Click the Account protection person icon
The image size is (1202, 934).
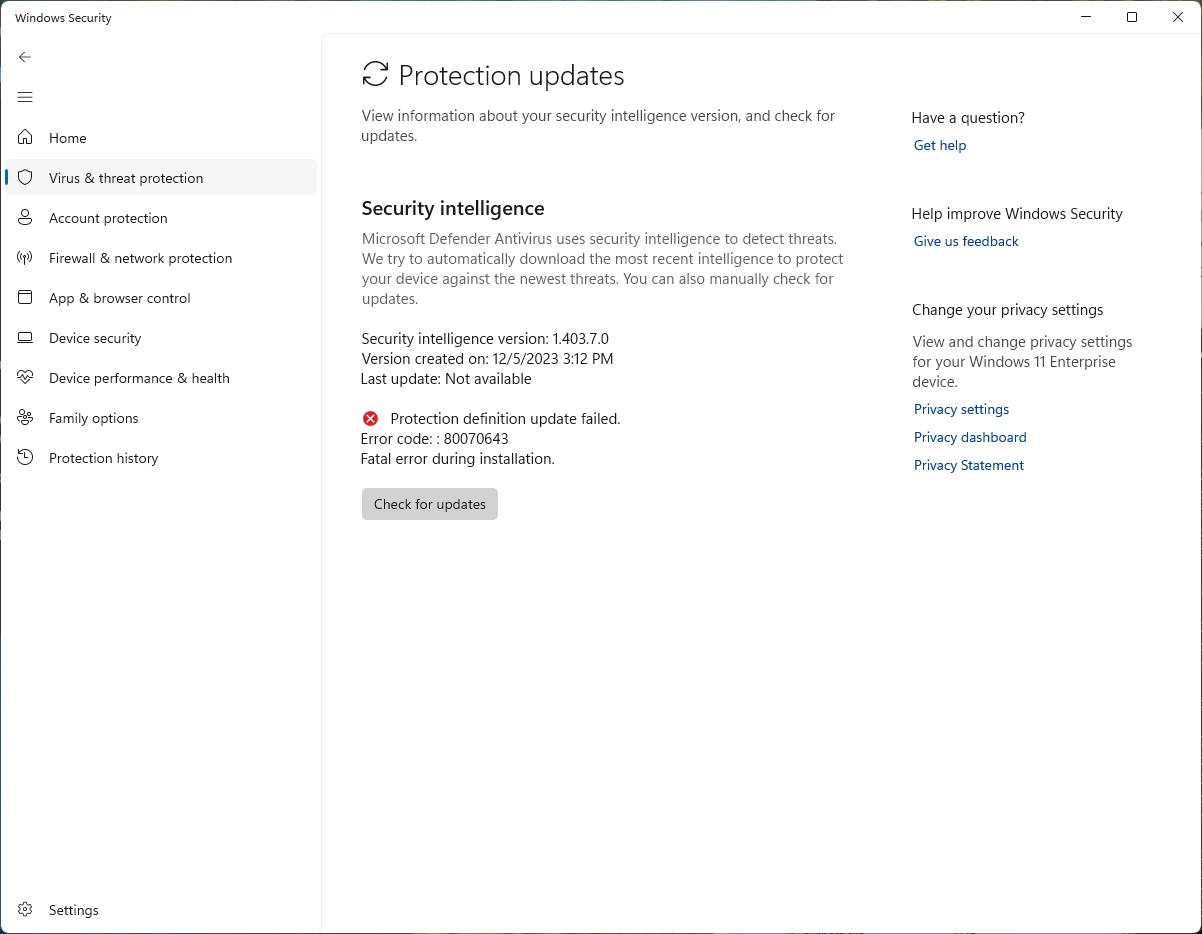click(x=26, y=218)
